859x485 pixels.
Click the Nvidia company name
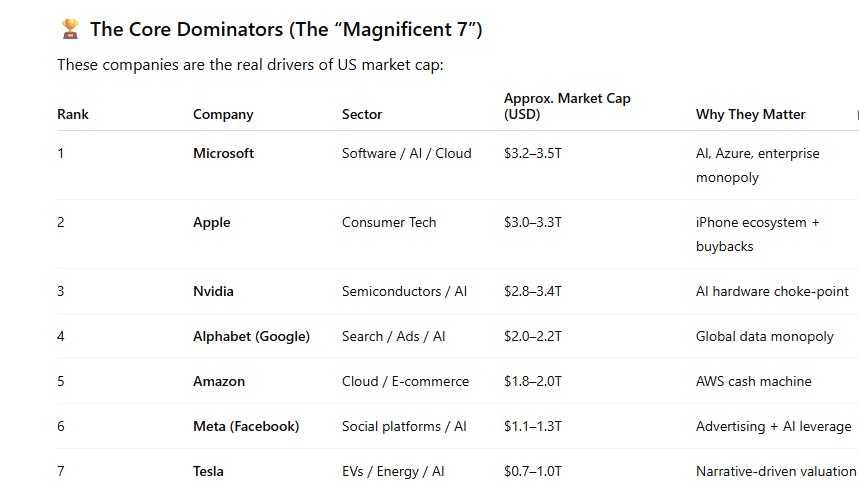(213, 292)
